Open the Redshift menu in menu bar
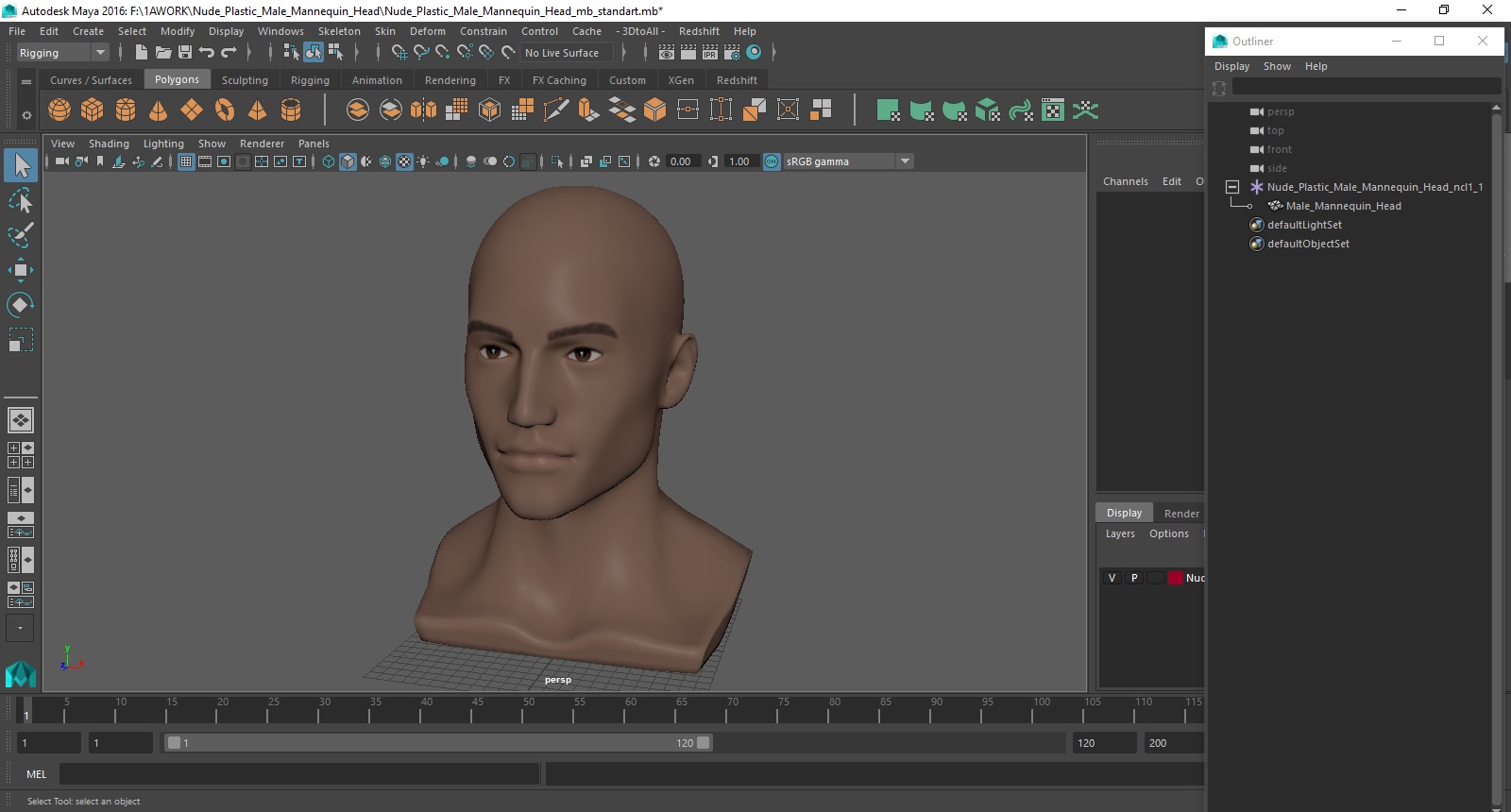Viewport: 1511px width, 812px height. (x=699, y=31)
